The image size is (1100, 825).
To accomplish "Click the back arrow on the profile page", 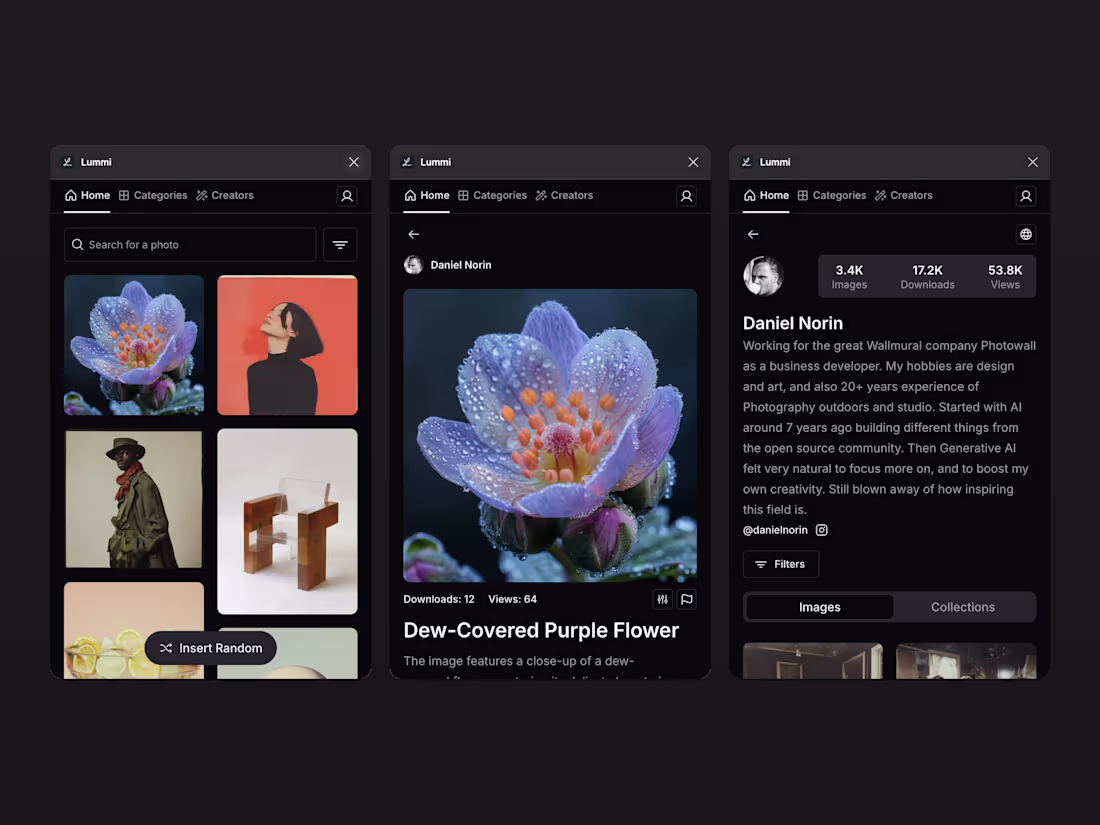I will point(752,234).
